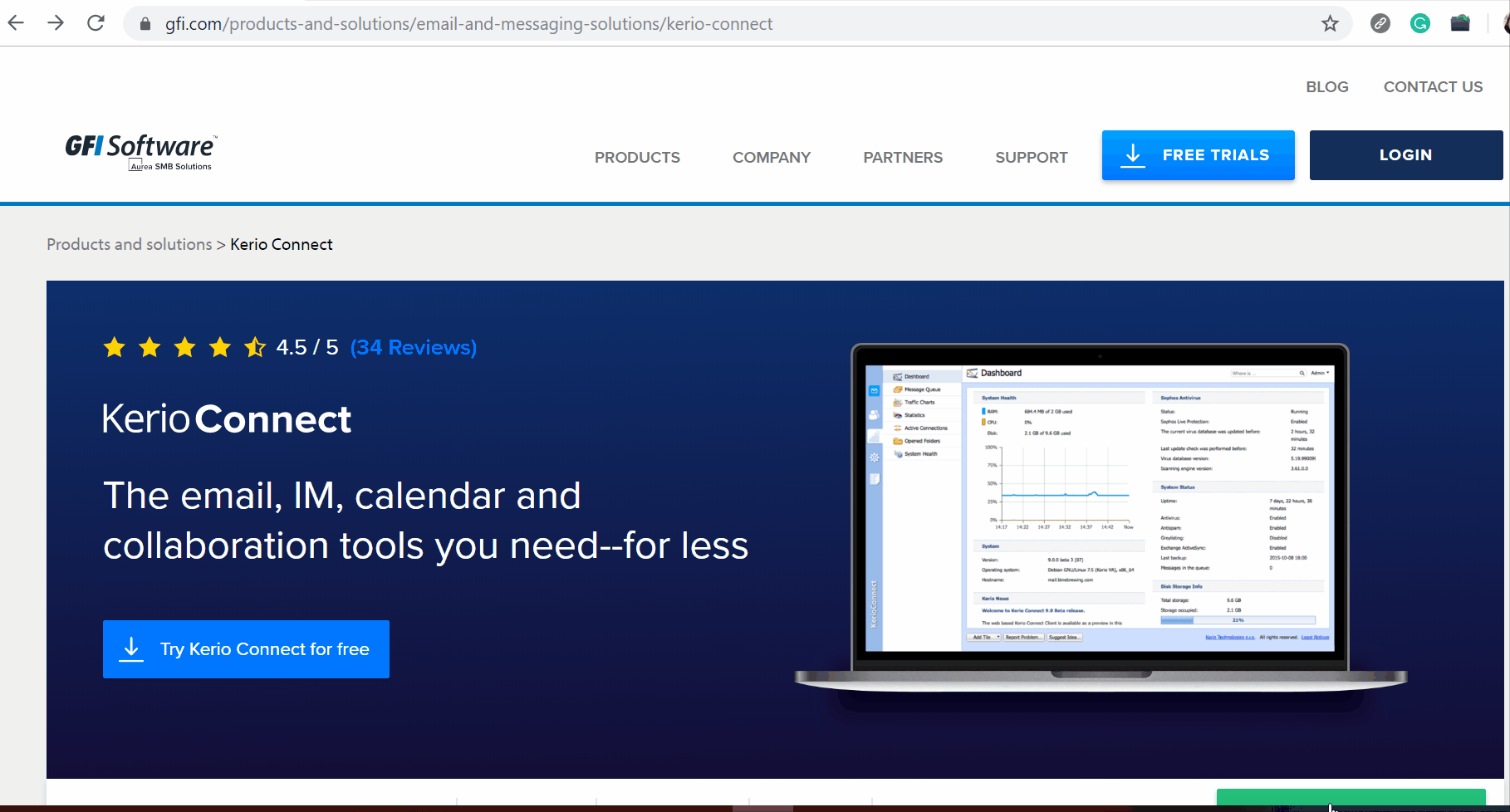1510x812 pixels.
Task: Click the download arrow in FREE TRIALS button
Action: point(1133,155)
